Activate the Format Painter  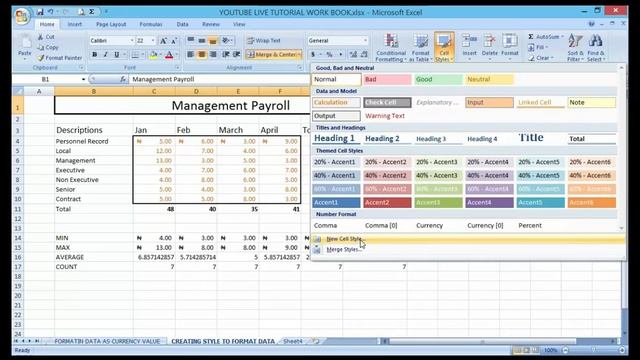tap(60, 58)
